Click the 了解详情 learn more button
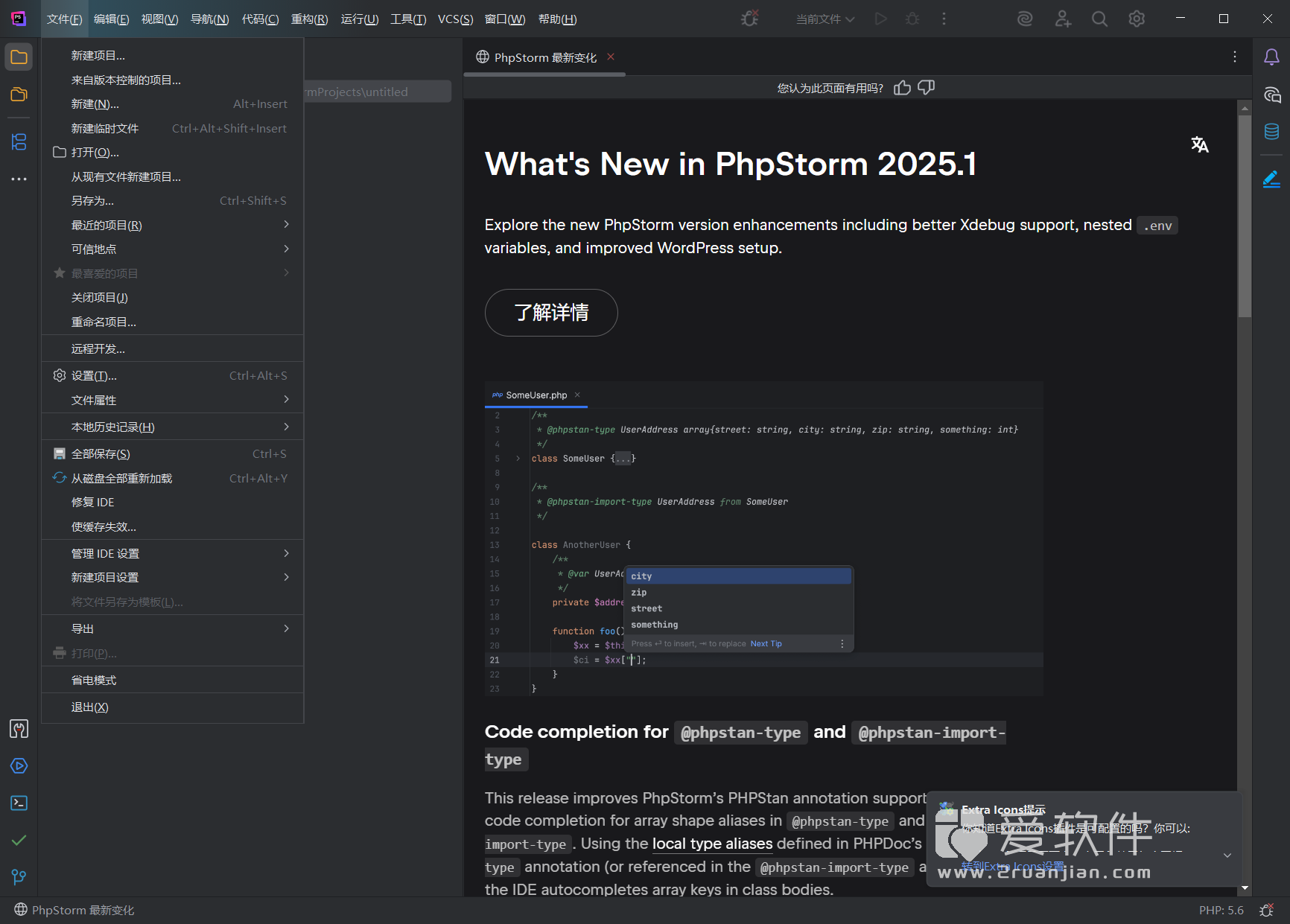Screen dimensions: 1290x924 (551, 313)
